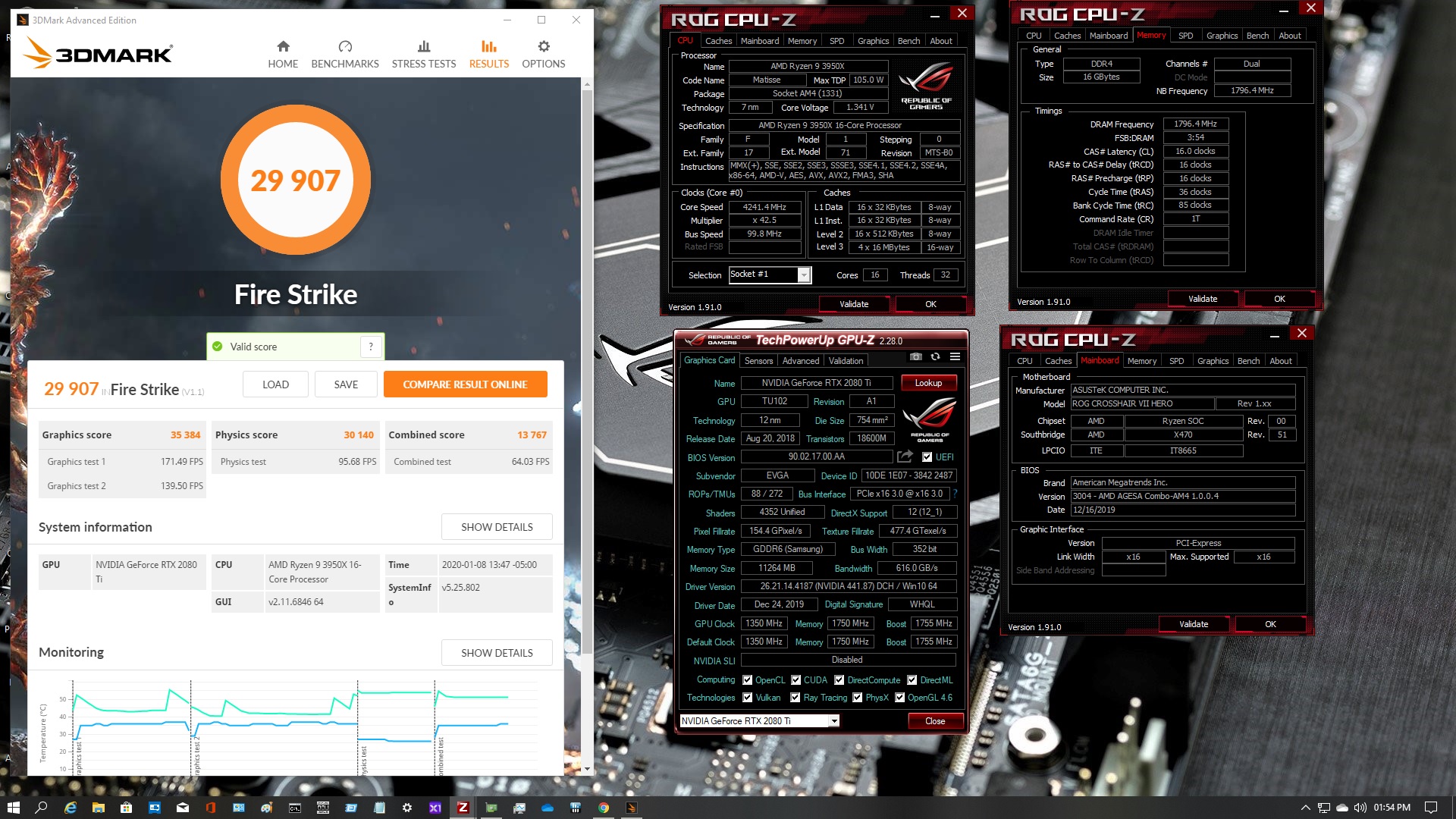Screen dimensions: 1456x819
Task: Open the Benchmarks gauge icon
Action: tap(345, 46)
